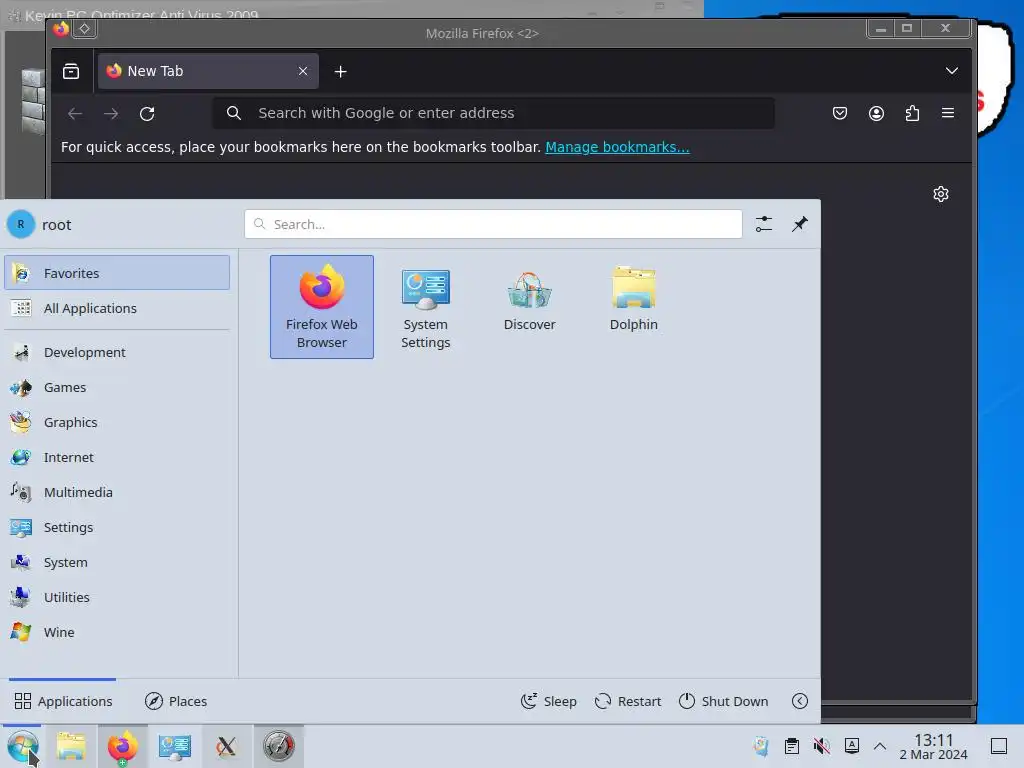This screenshot has width=1024, height=768.
Task: Open Firefox account icon
Action: point(876,113)
